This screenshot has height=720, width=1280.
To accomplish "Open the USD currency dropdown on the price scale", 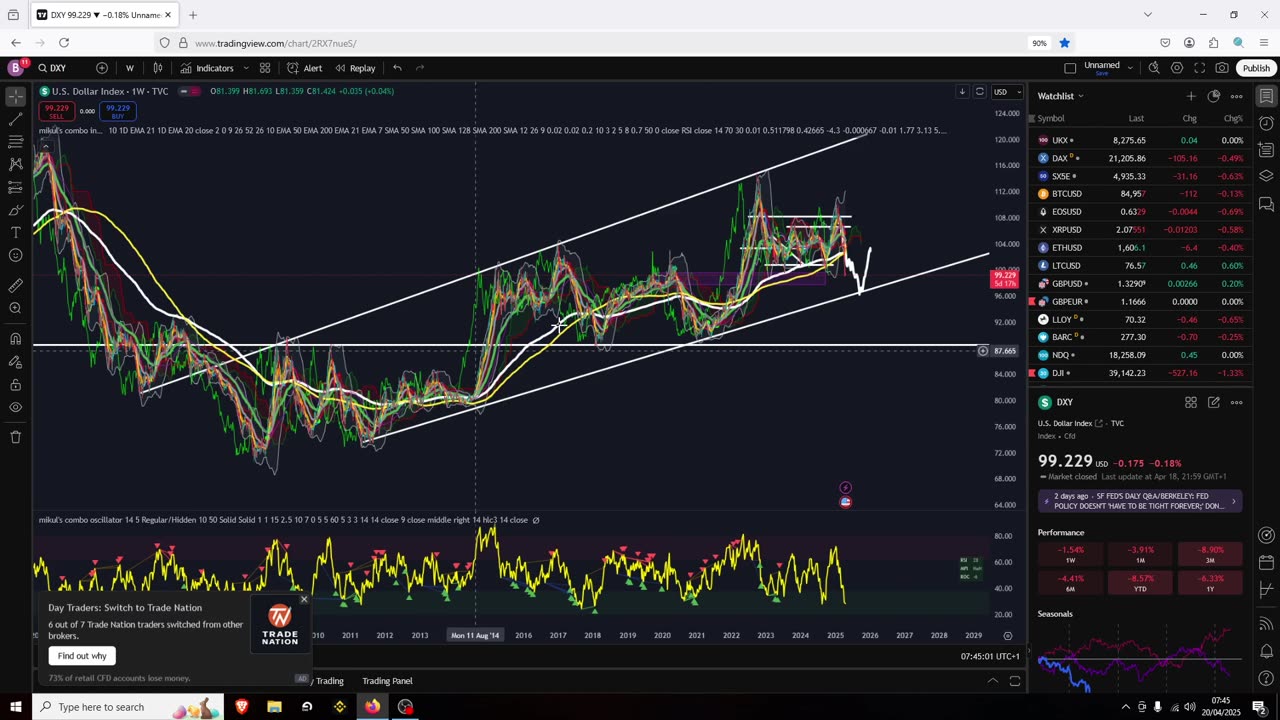I will tap(1006, 92).
